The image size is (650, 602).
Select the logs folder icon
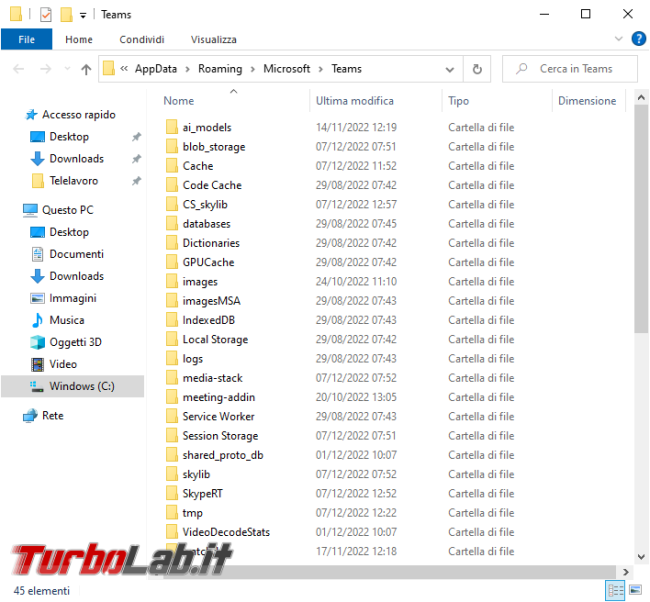point(172,358)
